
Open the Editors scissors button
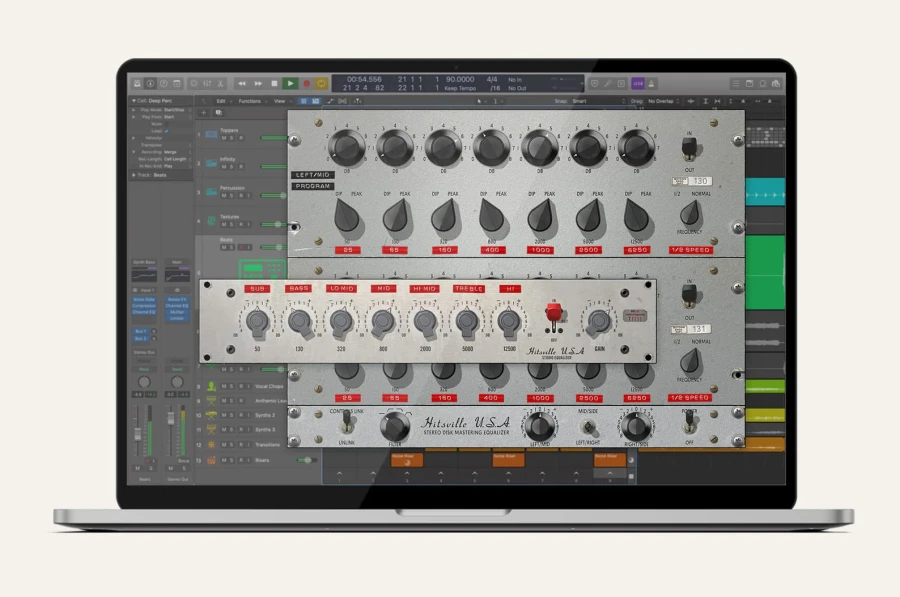click(x=220, y=84)
